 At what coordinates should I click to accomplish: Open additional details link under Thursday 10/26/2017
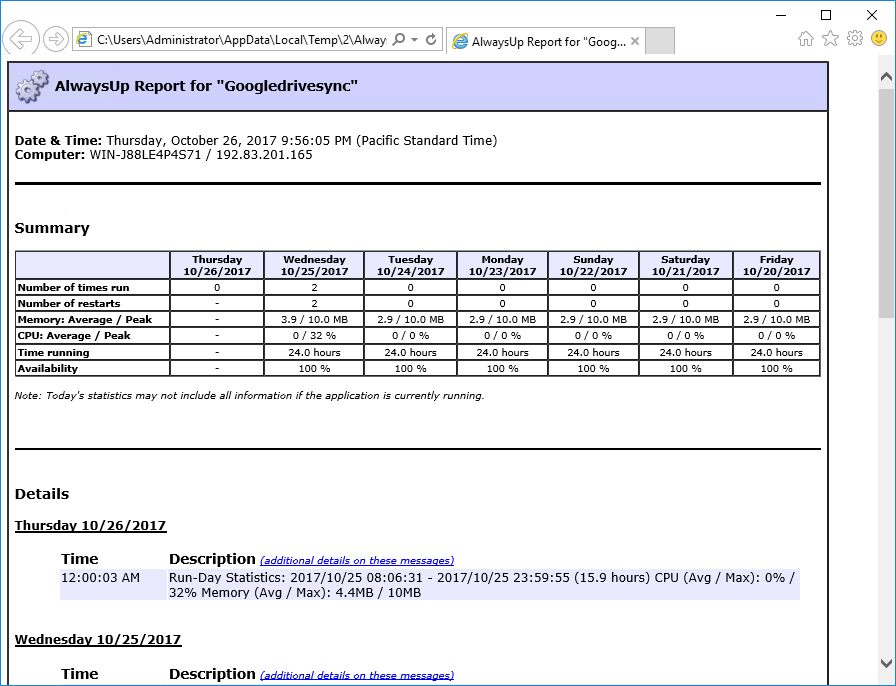pyautogui.click(x=357, y=560)
